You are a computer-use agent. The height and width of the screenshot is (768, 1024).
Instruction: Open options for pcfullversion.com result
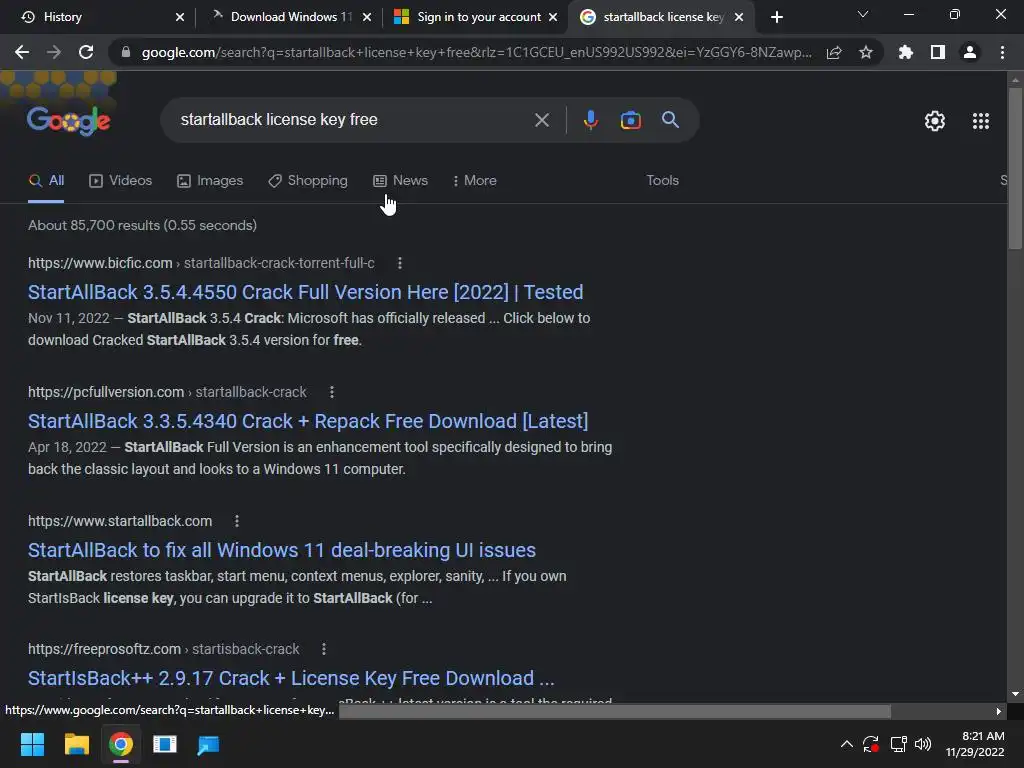(x=332, y=392)
